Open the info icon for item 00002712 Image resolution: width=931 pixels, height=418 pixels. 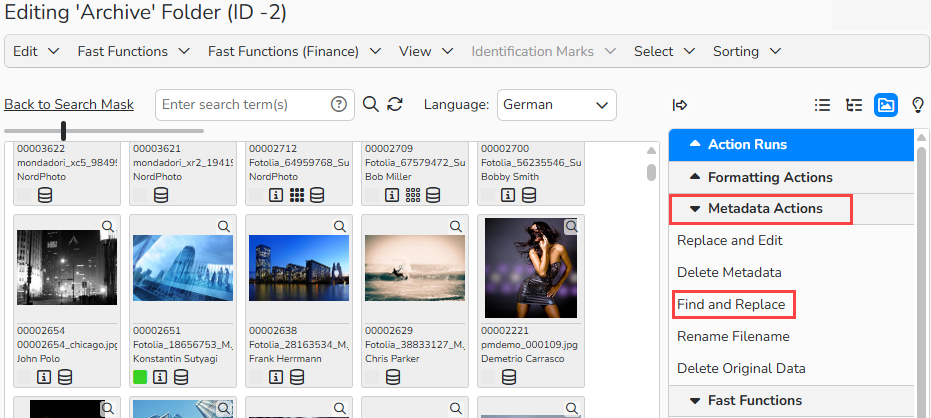tap(276, 195)
